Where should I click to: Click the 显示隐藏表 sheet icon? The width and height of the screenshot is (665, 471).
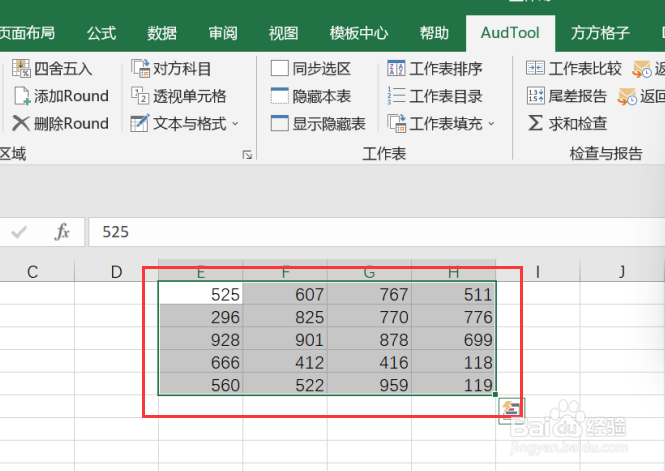(279, 123)
